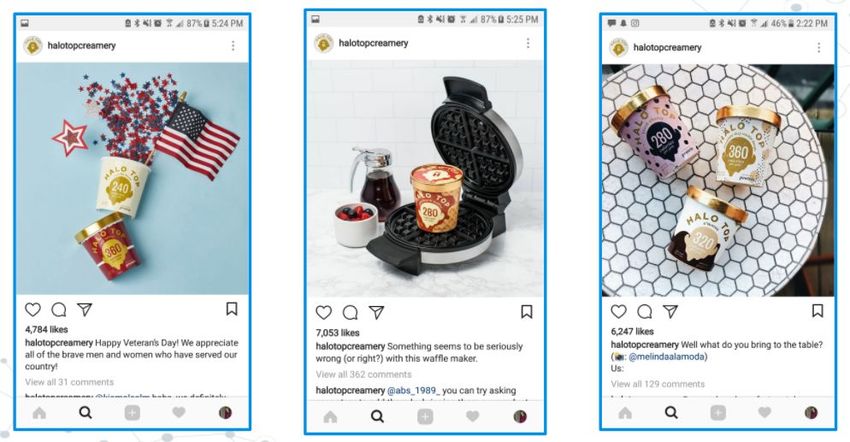Viewport: 850px width, 442px height.
Task: Go to Home tab in middle phone
Action: (330, 417)
